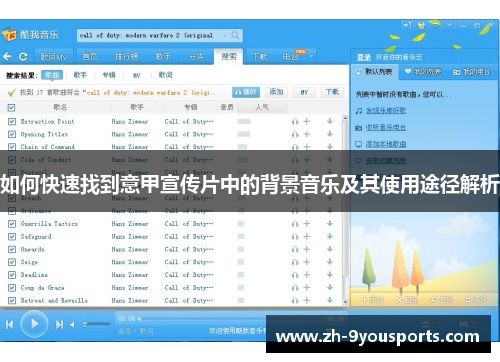Image resolution: width=500 pixels, height=362 pixels.
Task: Uncheck the Opening Titles checkbox
Action: coord(12,134)
